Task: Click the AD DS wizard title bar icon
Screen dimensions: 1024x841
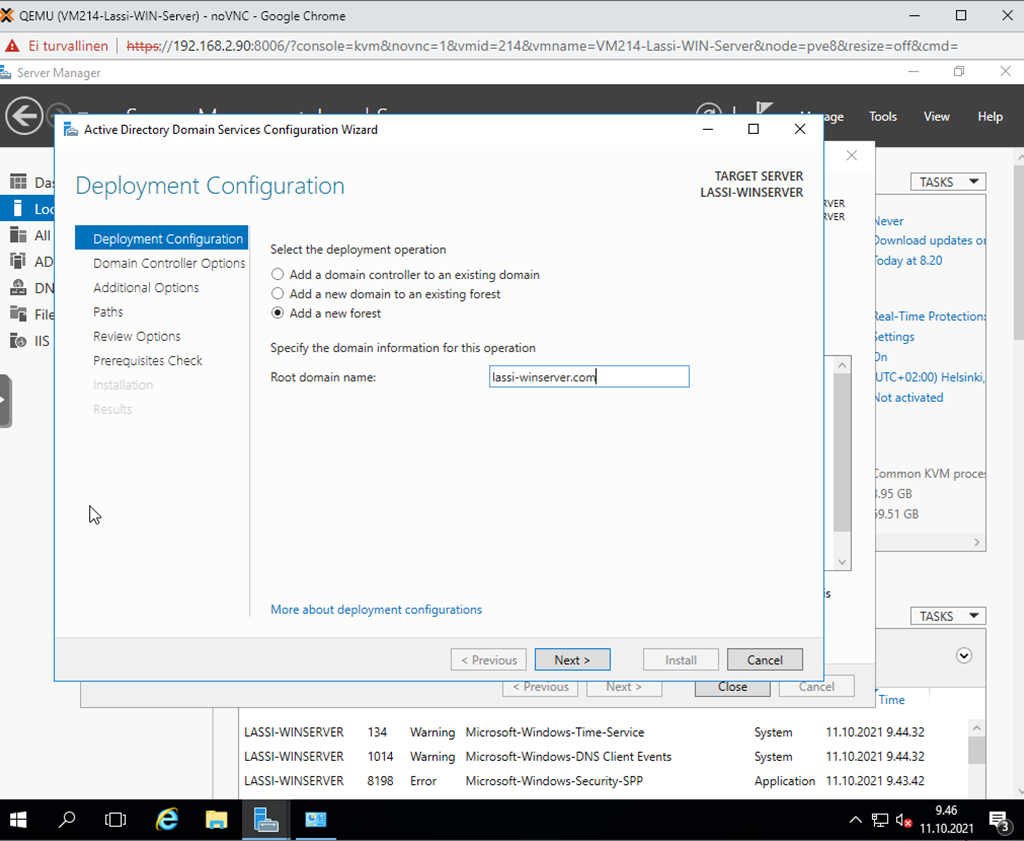Action: tap(71, 129)
